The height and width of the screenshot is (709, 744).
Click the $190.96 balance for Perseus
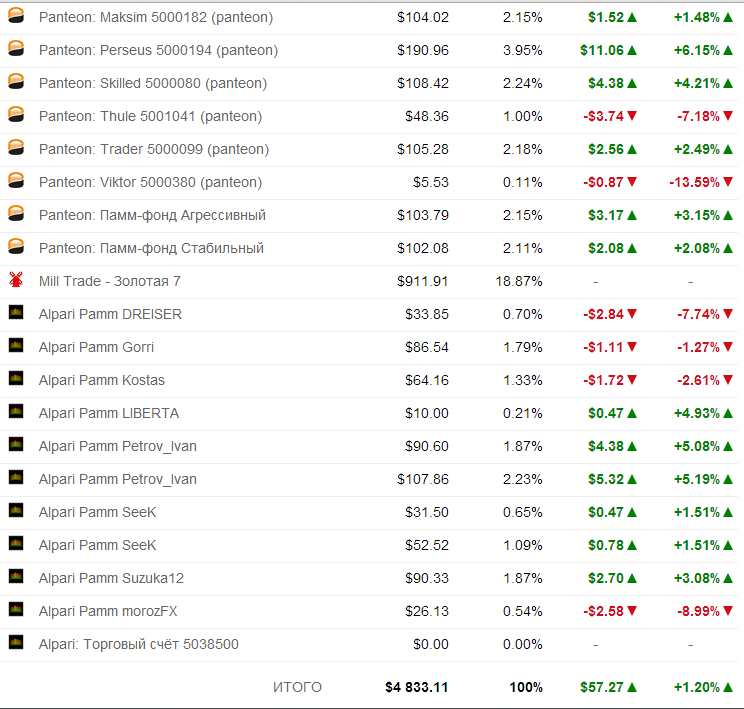click(423, 50)
